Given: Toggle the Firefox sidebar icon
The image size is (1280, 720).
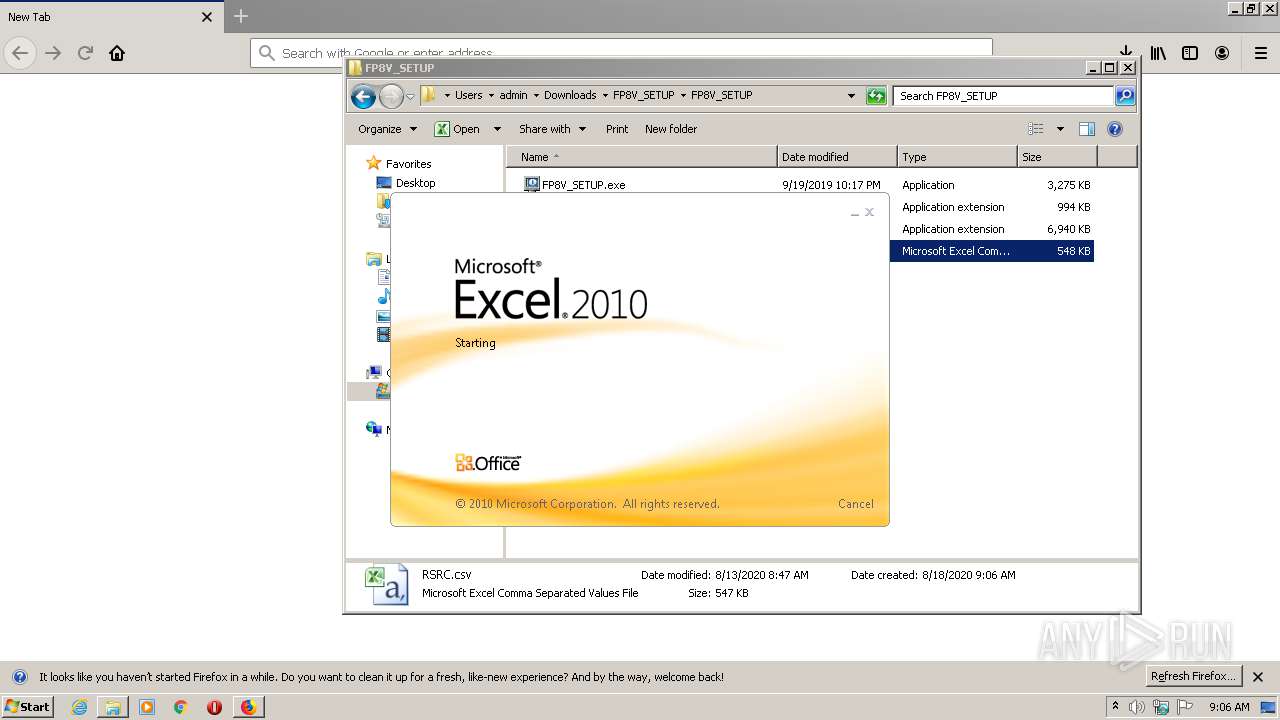Looking at the screenshot, I should pos(1190,53).
